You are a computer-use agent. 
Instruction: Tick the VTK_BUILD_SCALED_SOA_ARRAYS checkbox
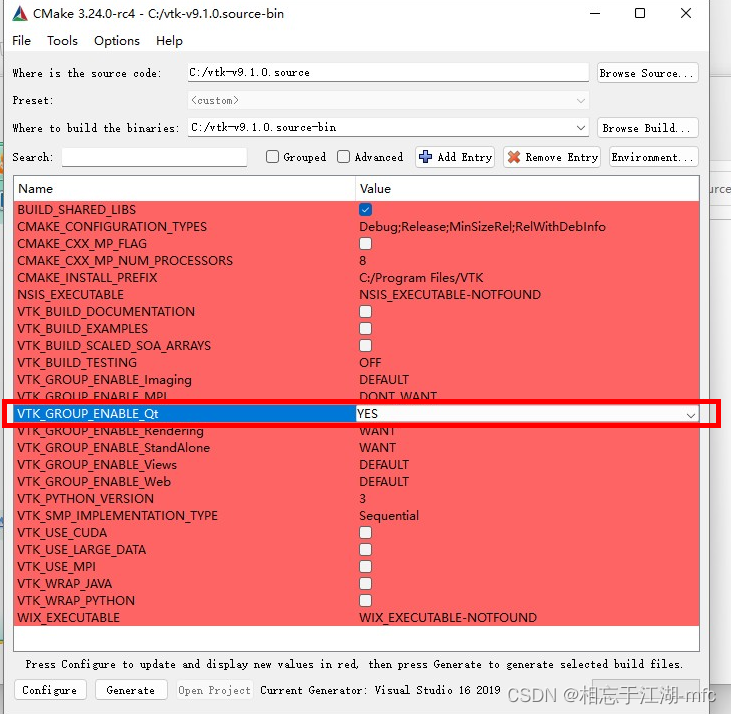[x=366, y=345]
